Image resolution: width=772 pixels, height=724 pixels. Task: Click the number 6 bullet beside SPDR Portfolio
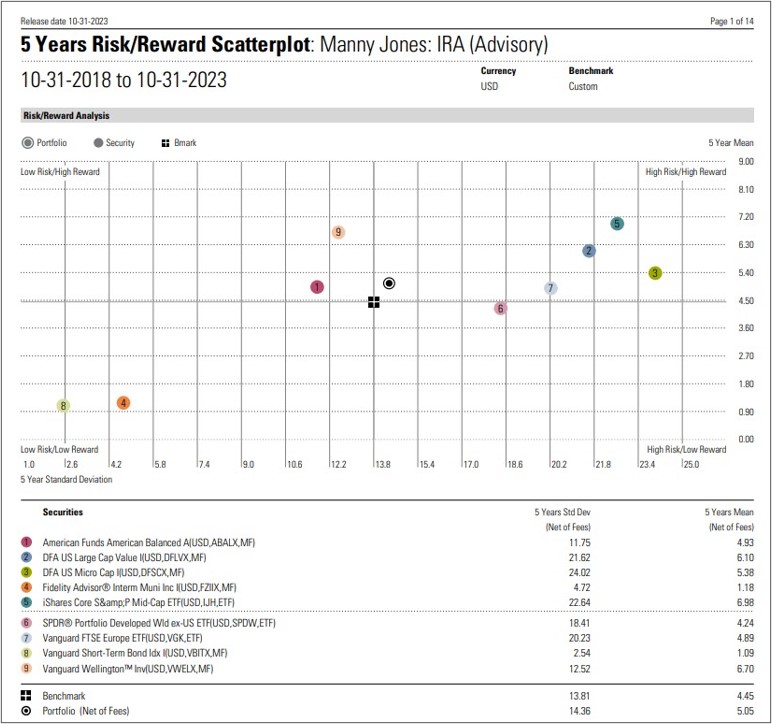(27, 623)
